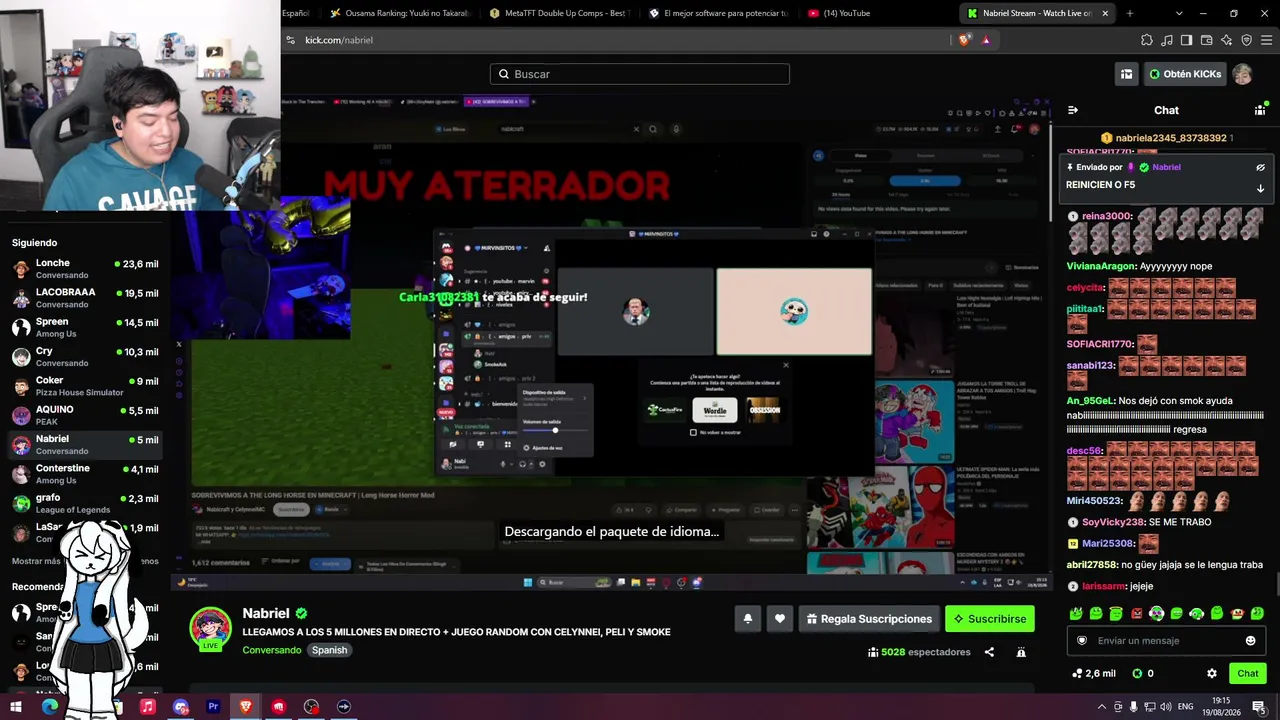Open the Brave hamburger main menu

pos(1266,40)
